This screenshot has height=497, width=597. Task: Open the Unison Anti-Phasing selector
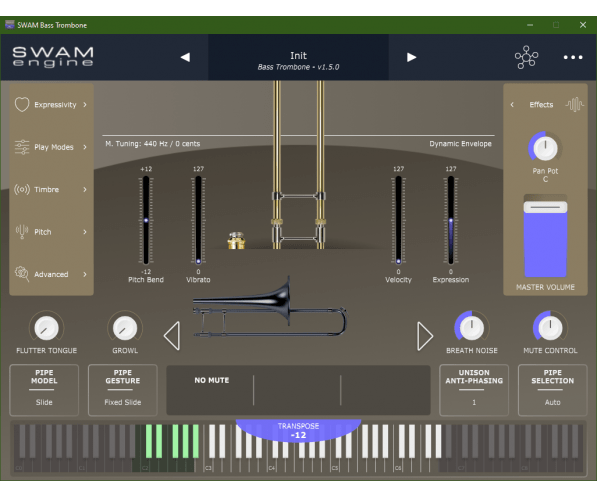[x=474, y=390]
